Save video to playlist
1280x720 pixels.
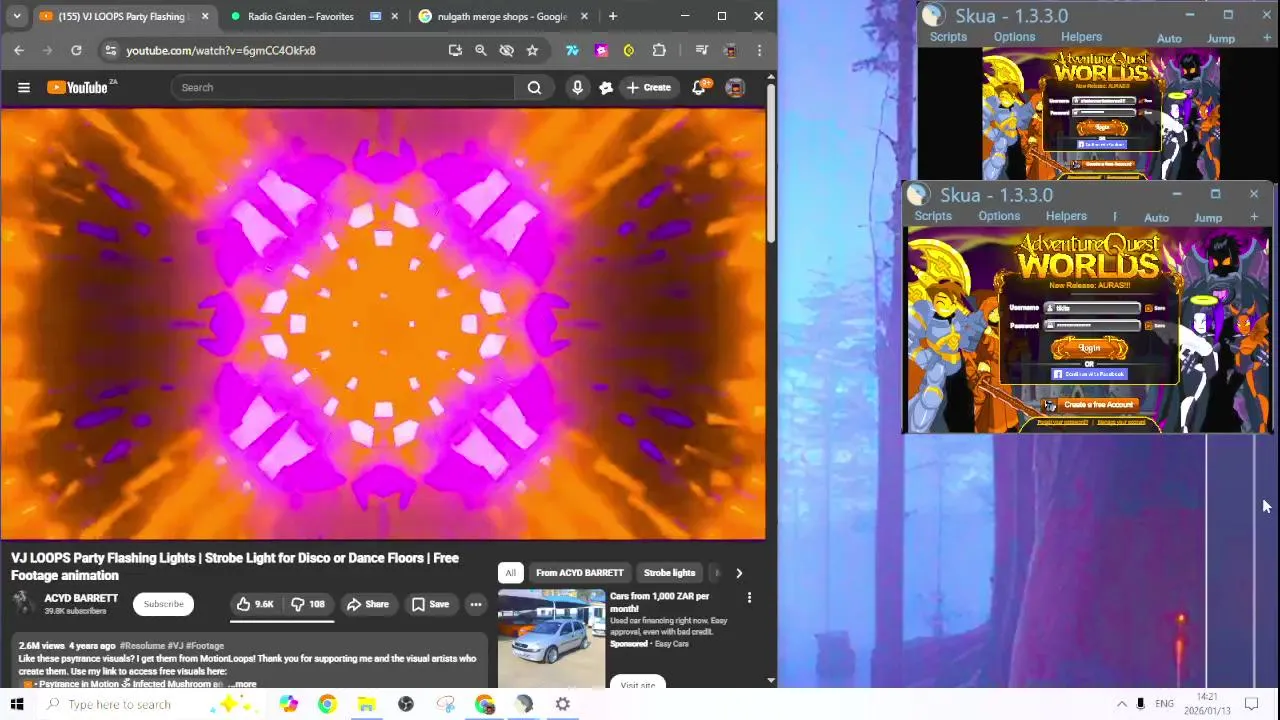click(430, 604)
